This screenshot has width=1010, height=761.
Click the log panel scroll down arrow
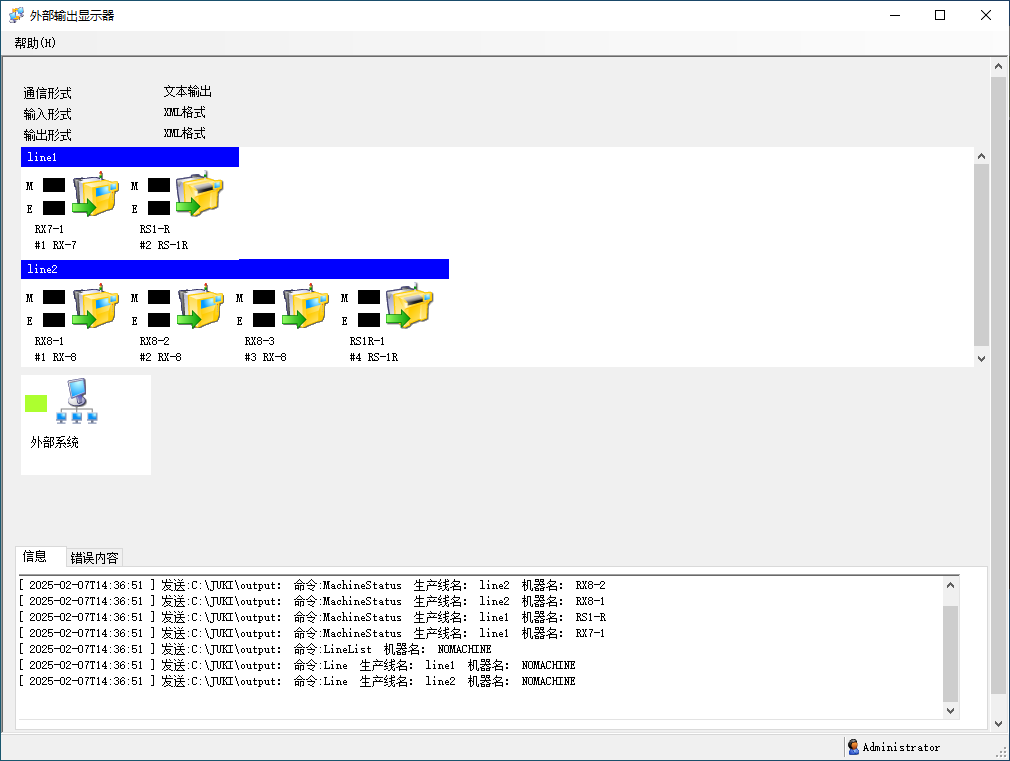(x=950, y=710)
